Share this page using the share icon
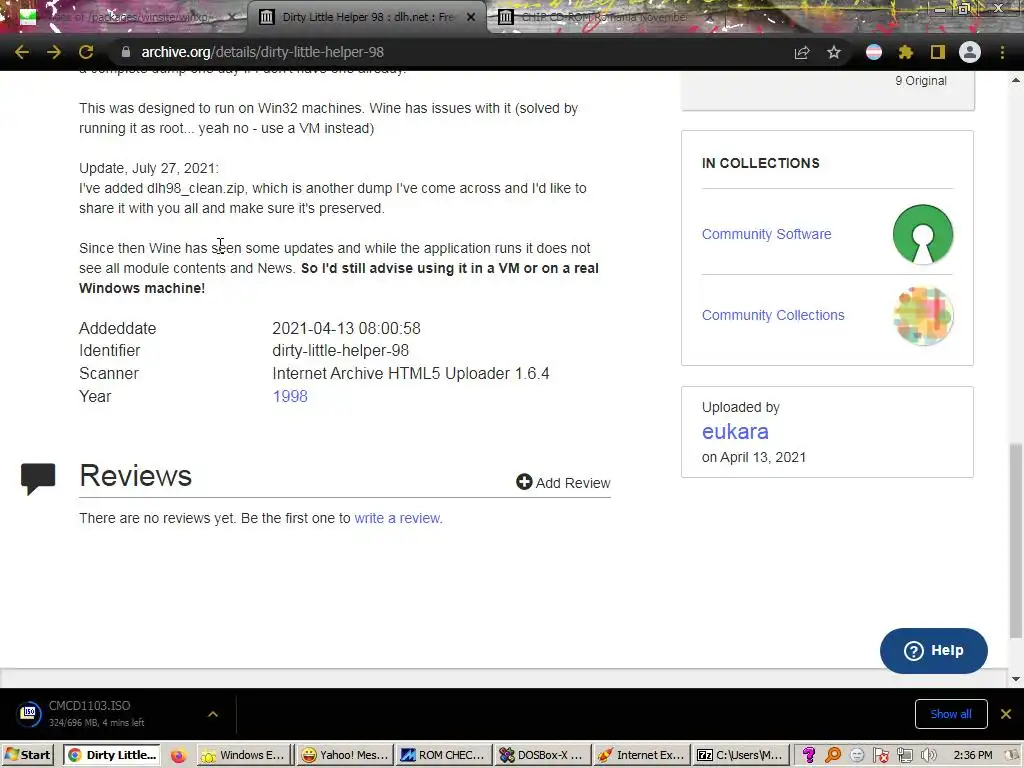This screenshot has width=1024, height=768. (x=802, y=52)
